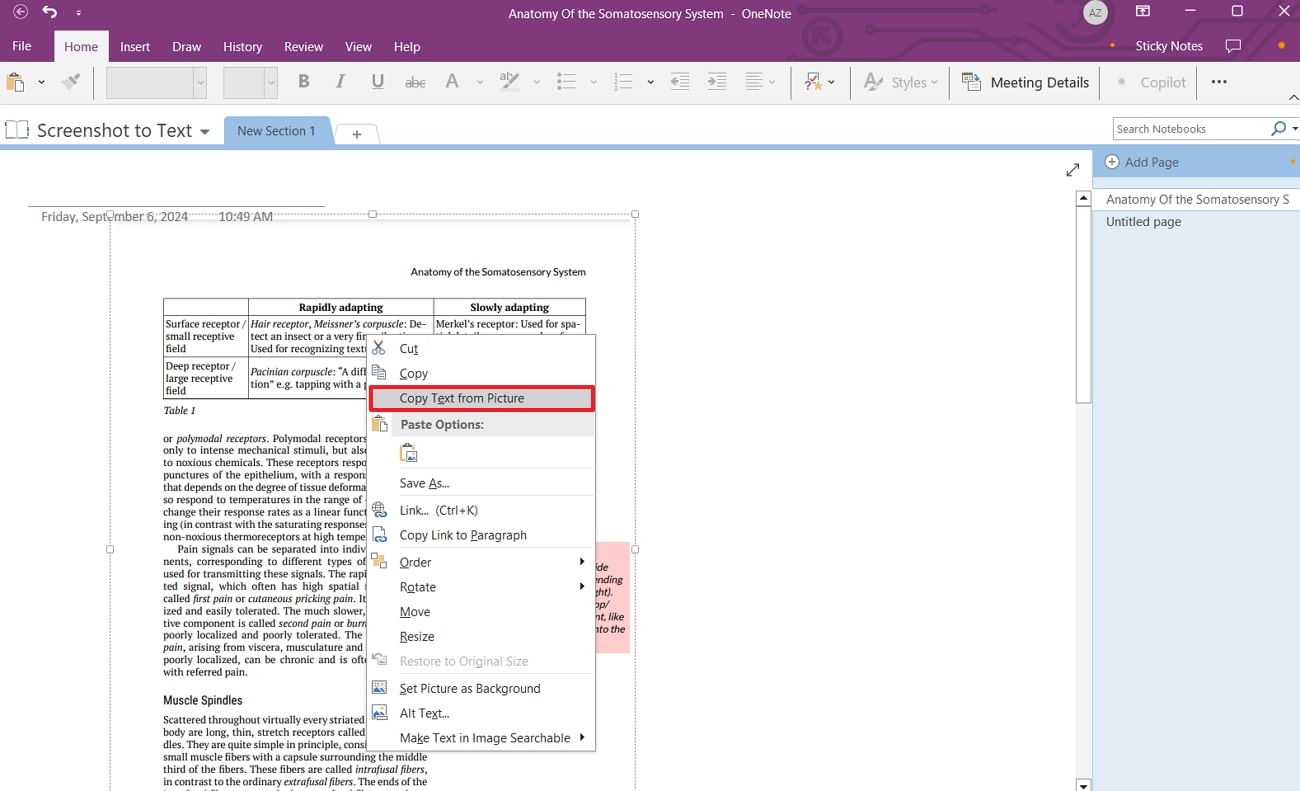Toggle Underline formatting

coord(377,82)
